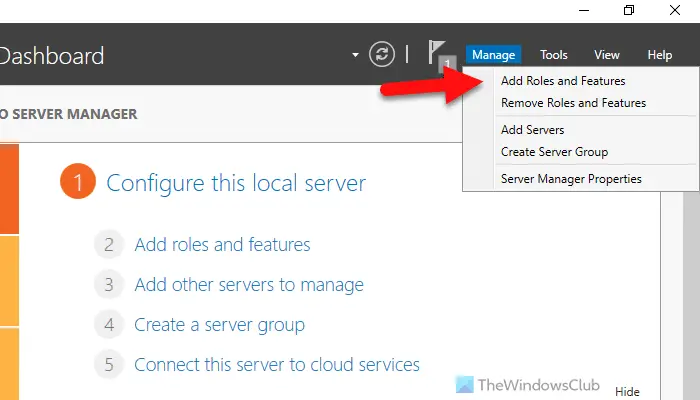Image resolution: width=700 pixels, height=400 pixels.
Task: Expand the dropdown arrow beside refresh
Action: click(355, 55)
